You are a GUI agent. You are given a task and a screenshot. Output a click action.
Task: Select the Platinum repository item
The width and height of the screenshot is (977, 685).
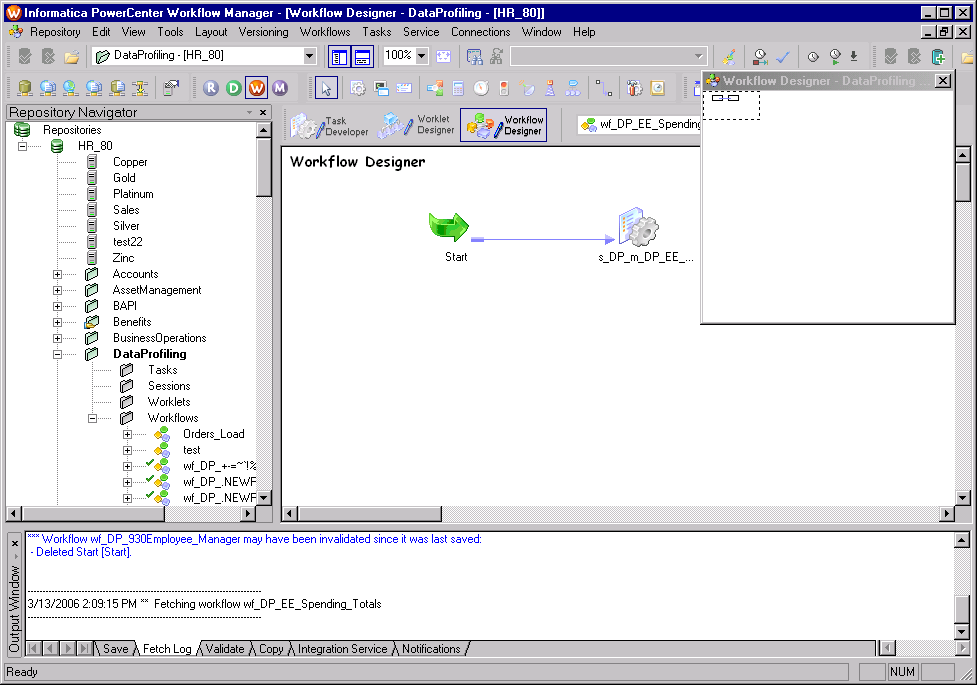pyautogui.click(x=133, y=194)
